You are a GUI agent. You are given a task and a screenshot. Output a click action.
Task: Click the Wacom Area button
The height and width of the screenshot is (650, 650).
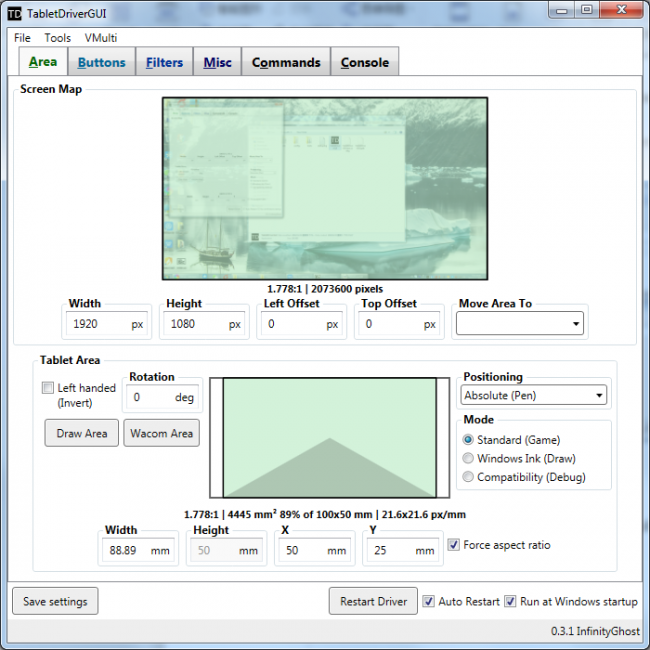(161, 433)
